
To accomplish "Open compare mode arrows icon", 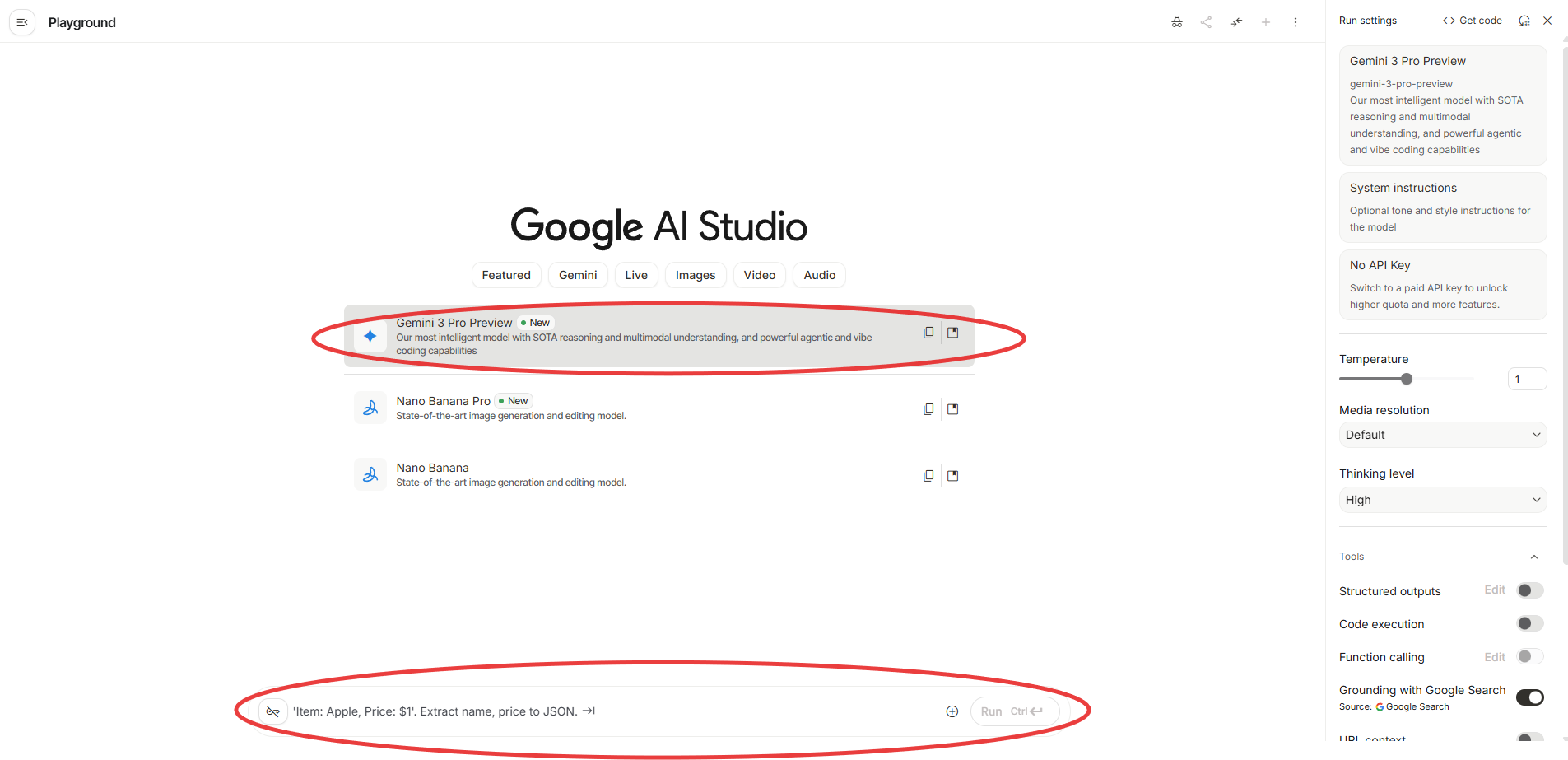I will pos(1236,22).
